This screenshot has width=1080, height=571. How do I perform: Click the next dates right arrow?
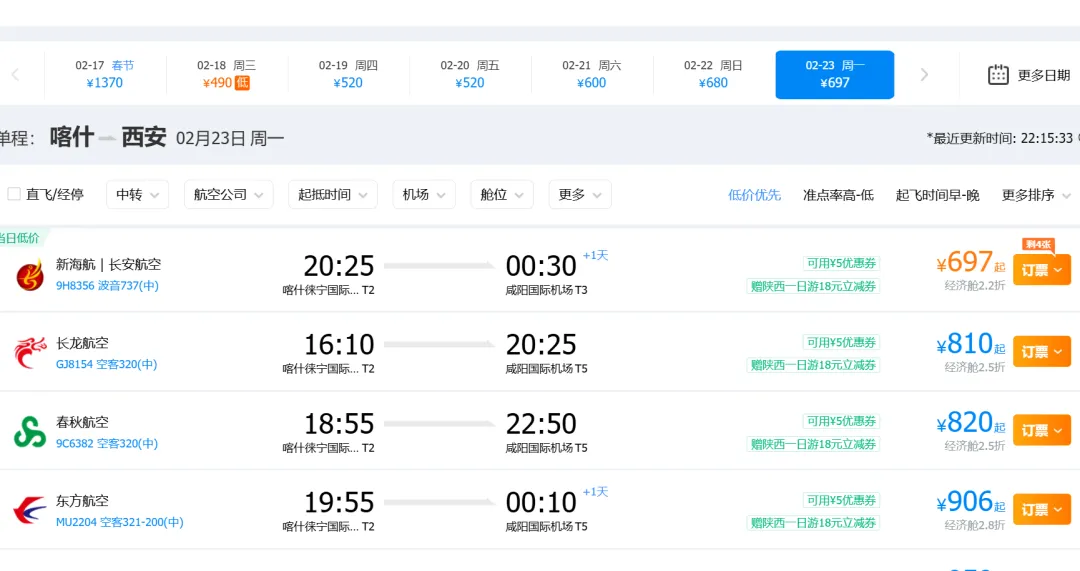tap(924, 75)
